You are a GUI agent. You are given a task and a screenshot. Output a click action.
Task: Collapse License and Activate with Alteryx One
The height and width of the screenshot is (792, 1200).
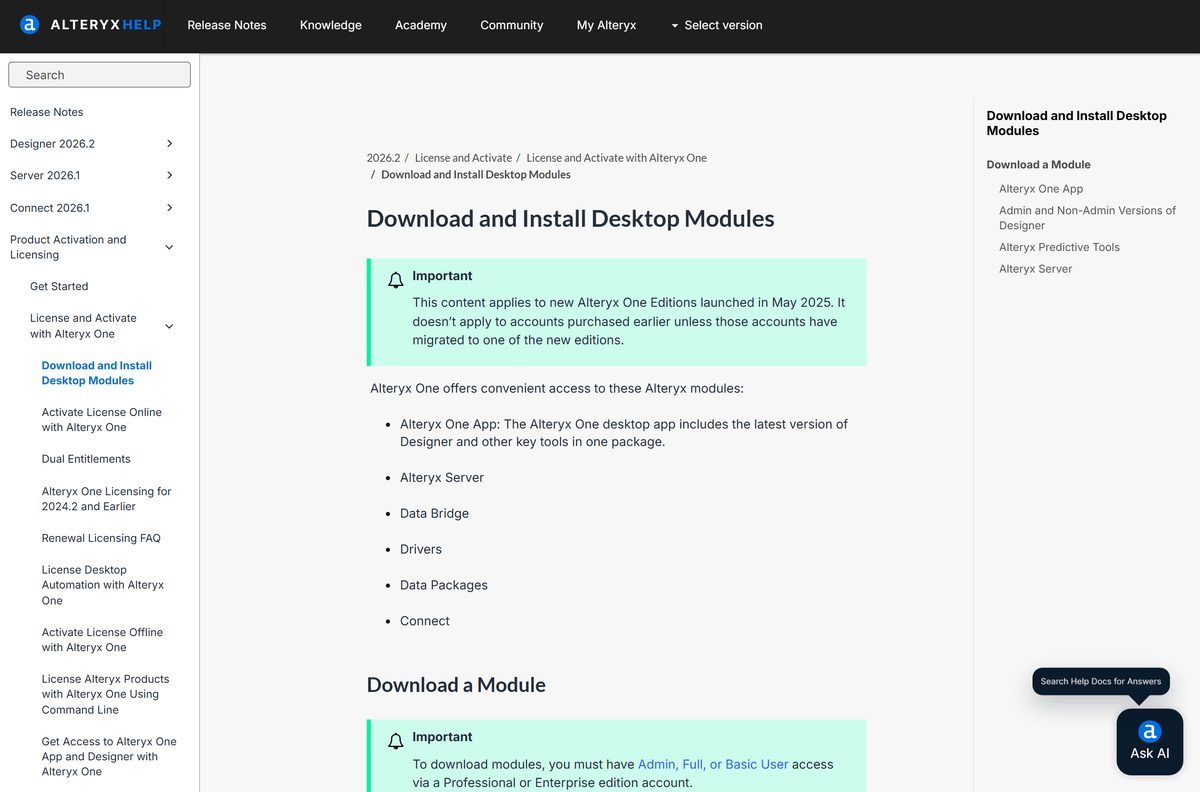click(x=169, y=326)
